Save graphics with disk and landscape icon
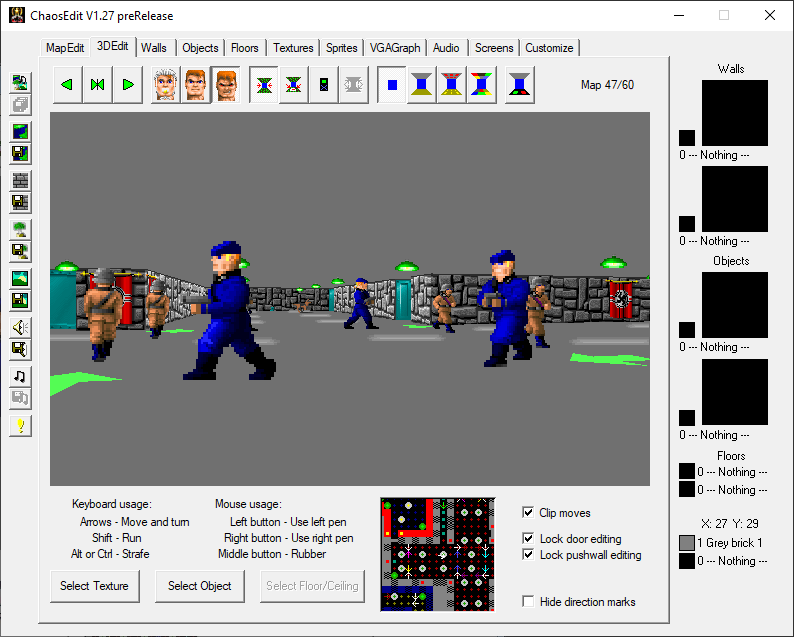 click(20, 301)
